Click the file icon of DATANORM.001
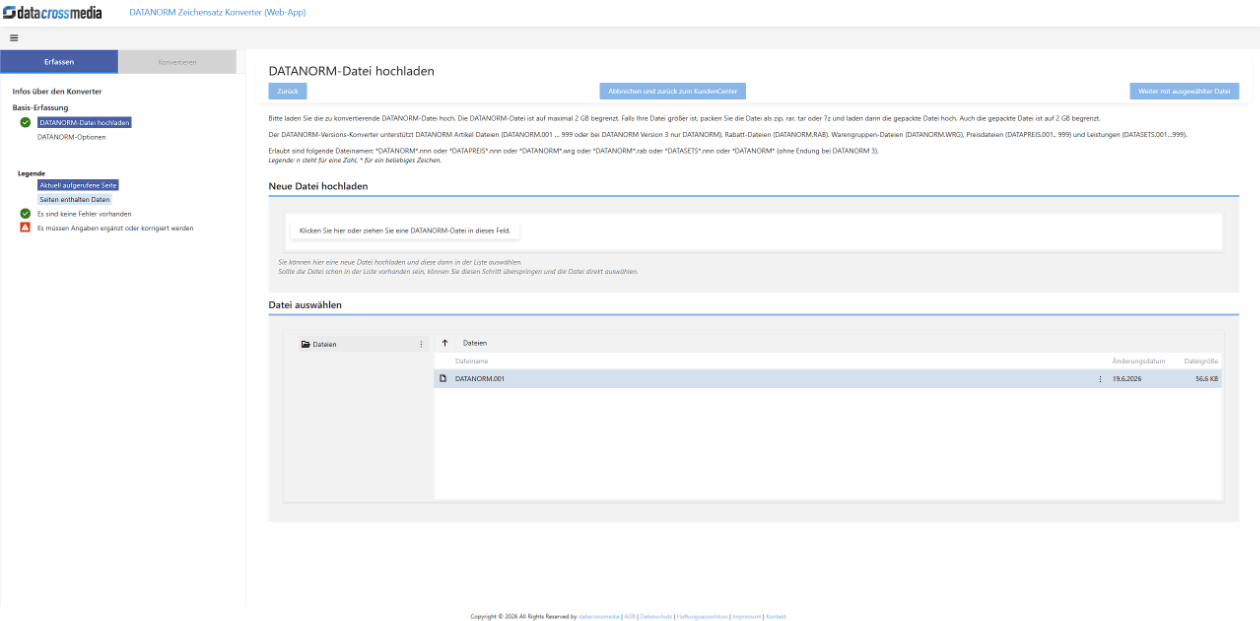This screenshot has height=621, width=1260. [443, 379]
